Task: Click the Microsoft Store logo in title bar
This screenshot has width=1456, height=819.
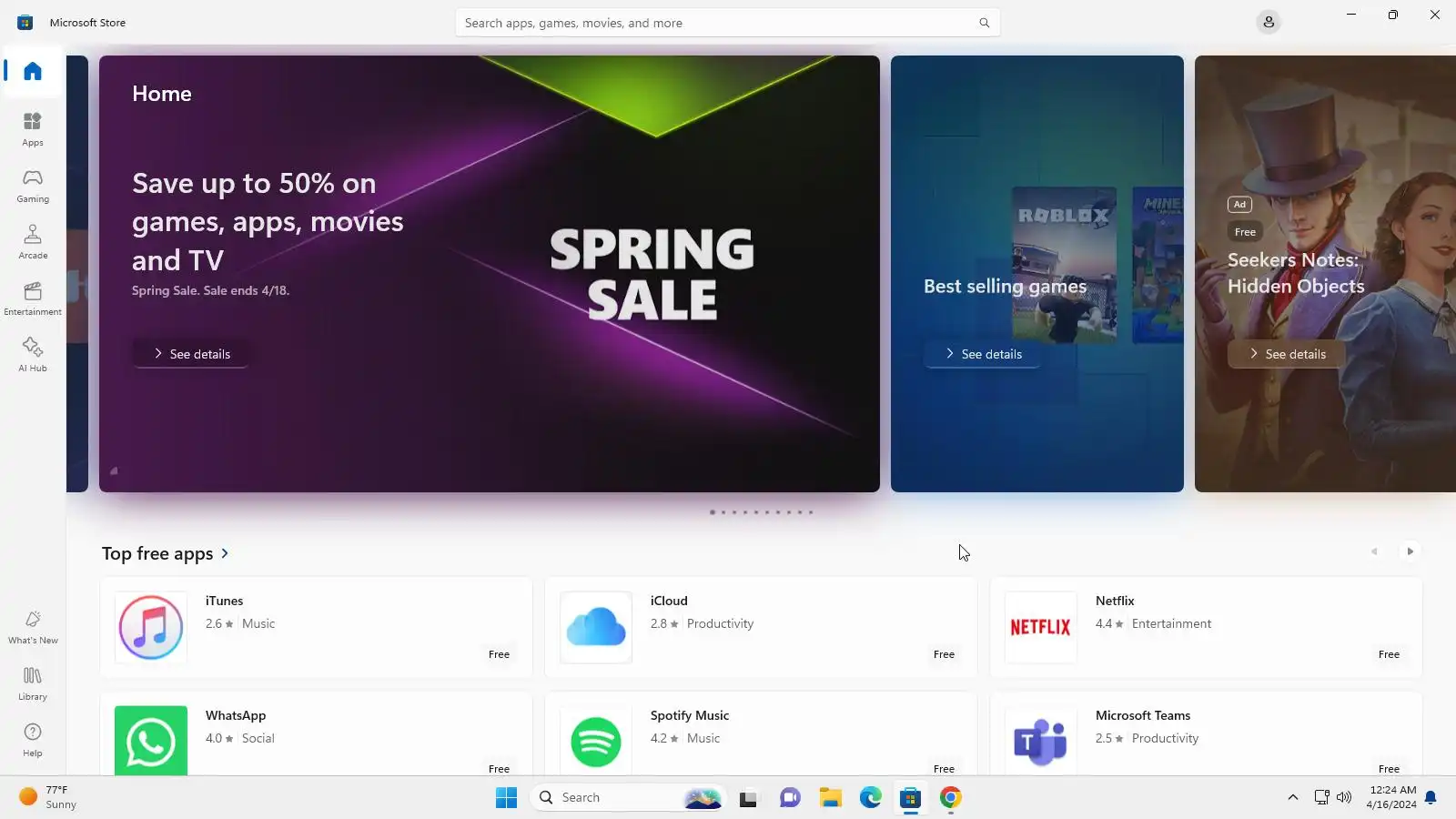Action: pyautogui.click(x=25, y=23)
